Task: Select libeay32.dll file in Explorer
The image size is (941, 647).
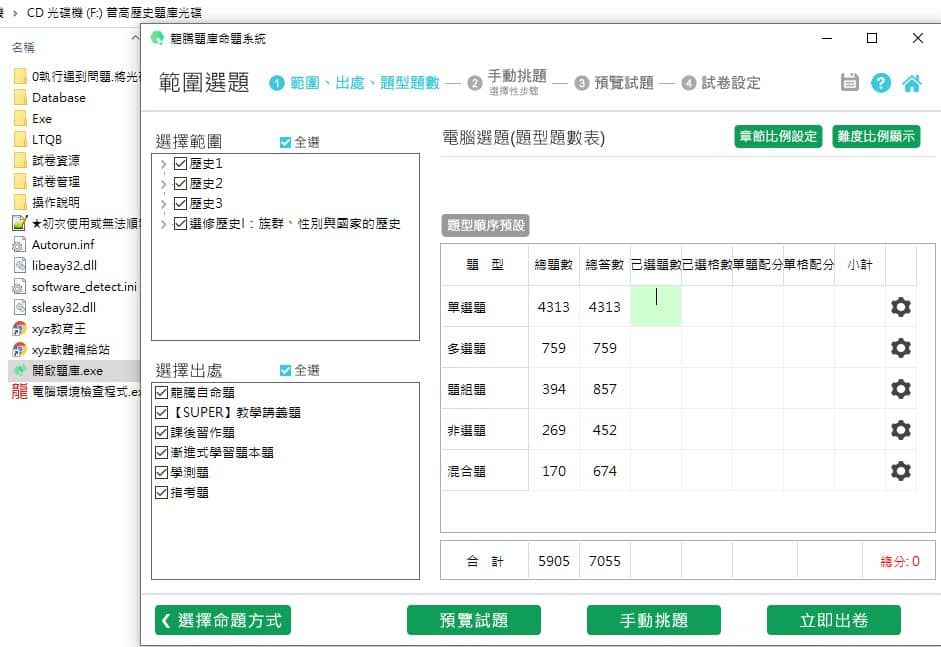Action: [x=64, y=265]
